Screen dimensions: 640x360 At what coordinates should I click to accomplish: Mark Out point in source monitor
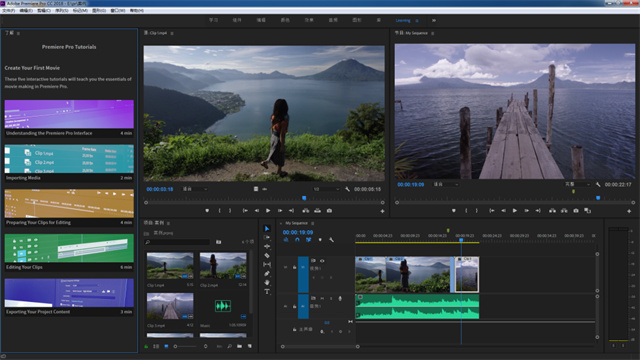[230, 211]
